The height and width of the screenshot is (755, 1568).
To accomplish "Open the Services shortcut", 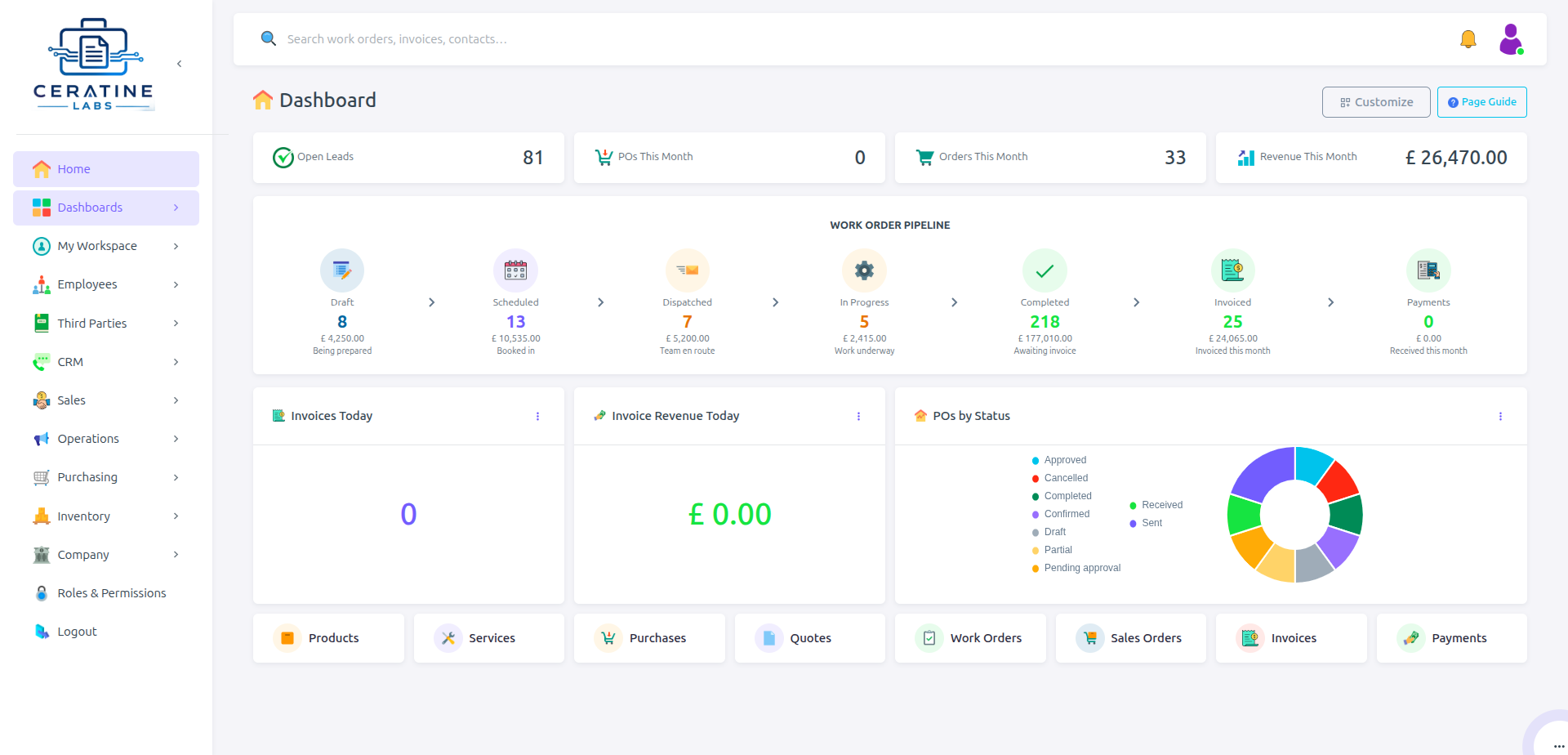I will [489, 638].
